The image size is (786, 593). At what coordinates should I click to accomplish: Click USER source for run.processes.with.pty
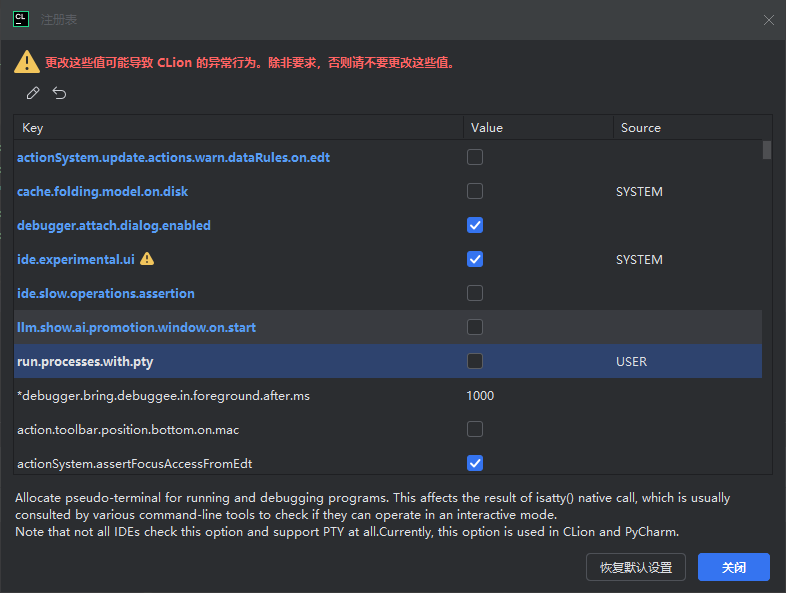631,361
